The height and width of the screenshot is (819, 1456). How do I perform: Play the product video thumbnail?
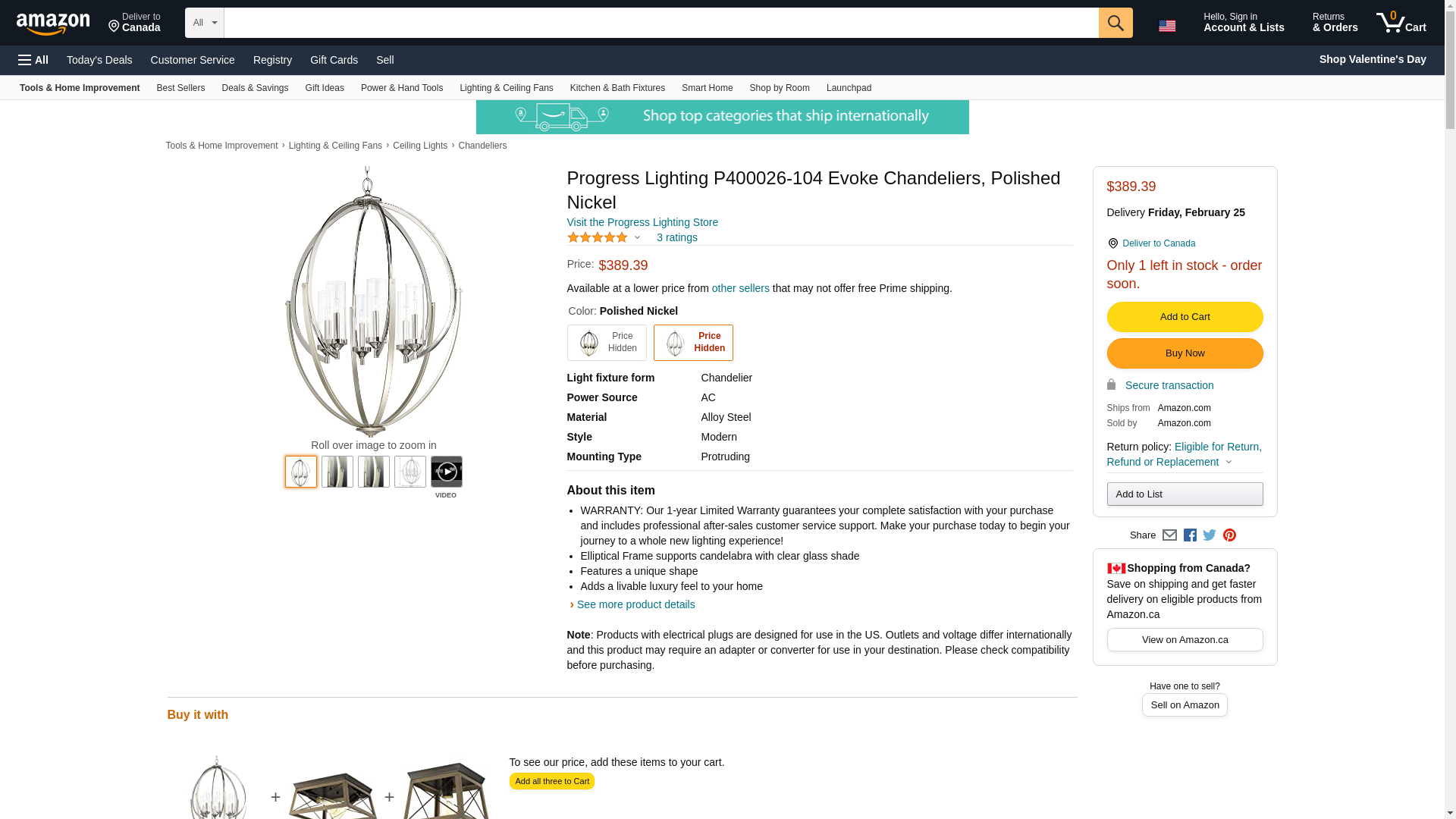[x=447, y=472]
